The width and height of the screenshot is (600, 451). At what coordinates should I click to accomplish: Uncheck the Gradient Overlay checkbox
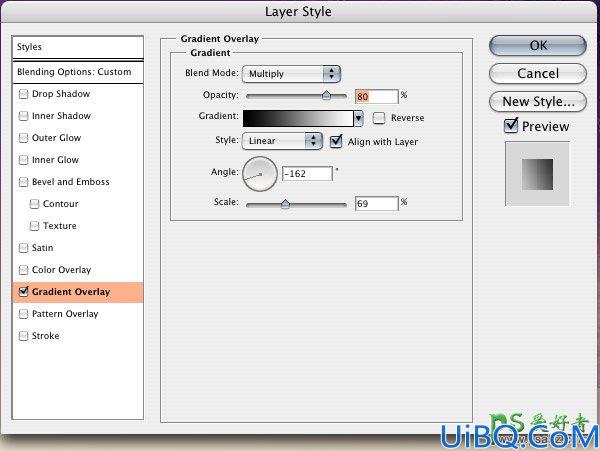23,292
